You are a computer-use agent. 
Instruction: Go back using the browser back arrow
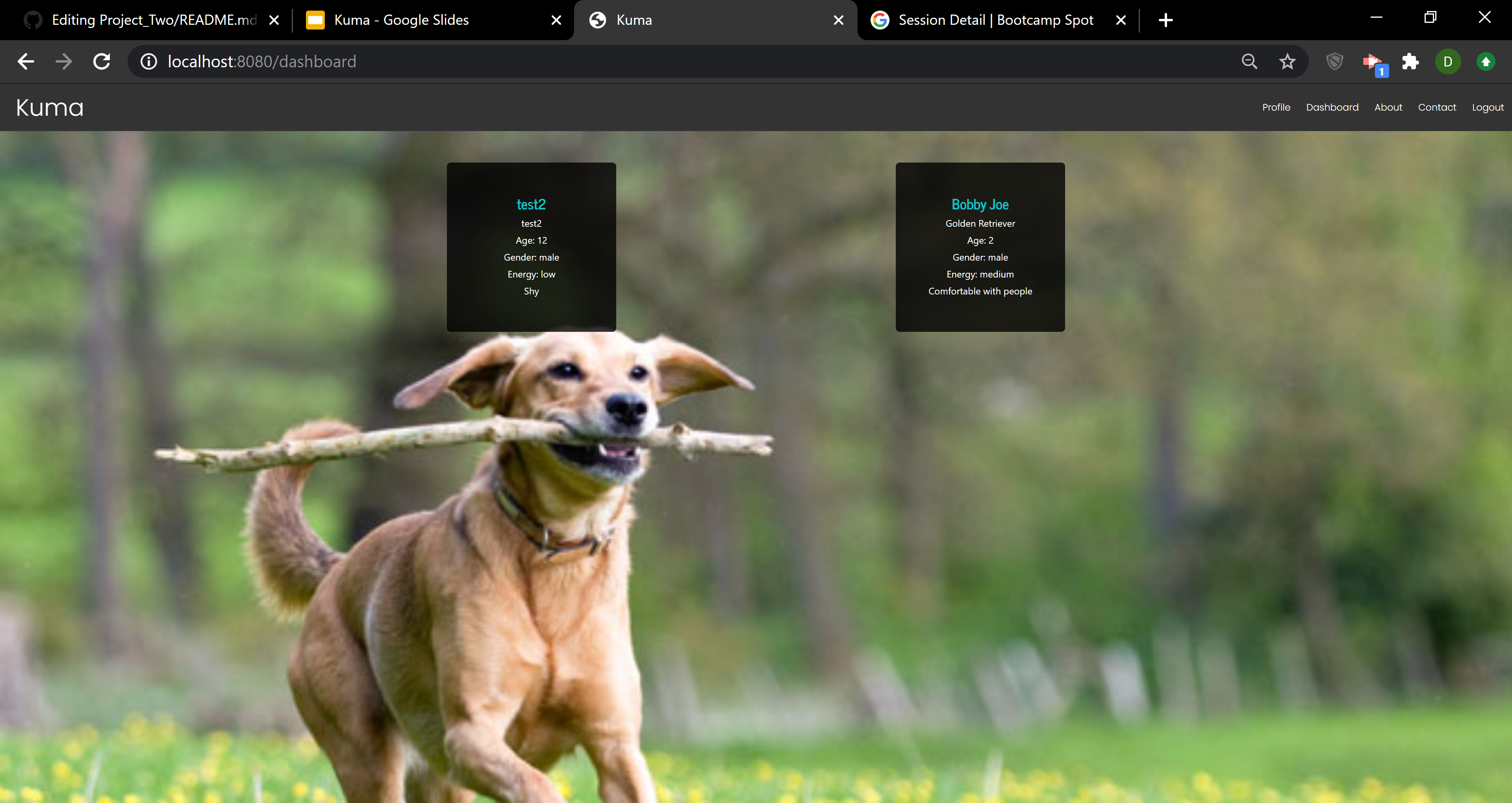click(26, 62)
